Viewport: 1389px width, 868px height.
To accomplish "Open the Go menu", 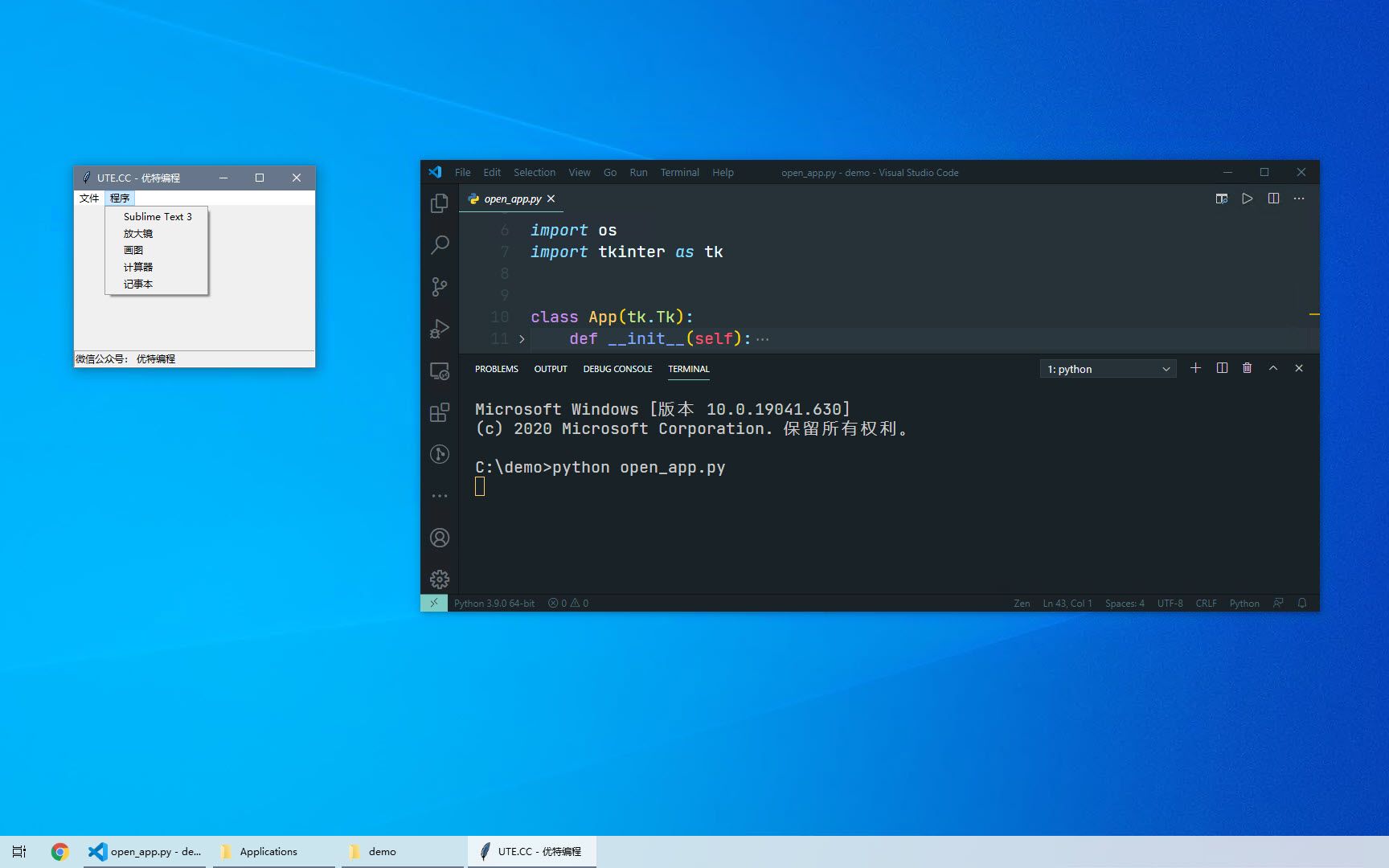I will coord(610,172).
